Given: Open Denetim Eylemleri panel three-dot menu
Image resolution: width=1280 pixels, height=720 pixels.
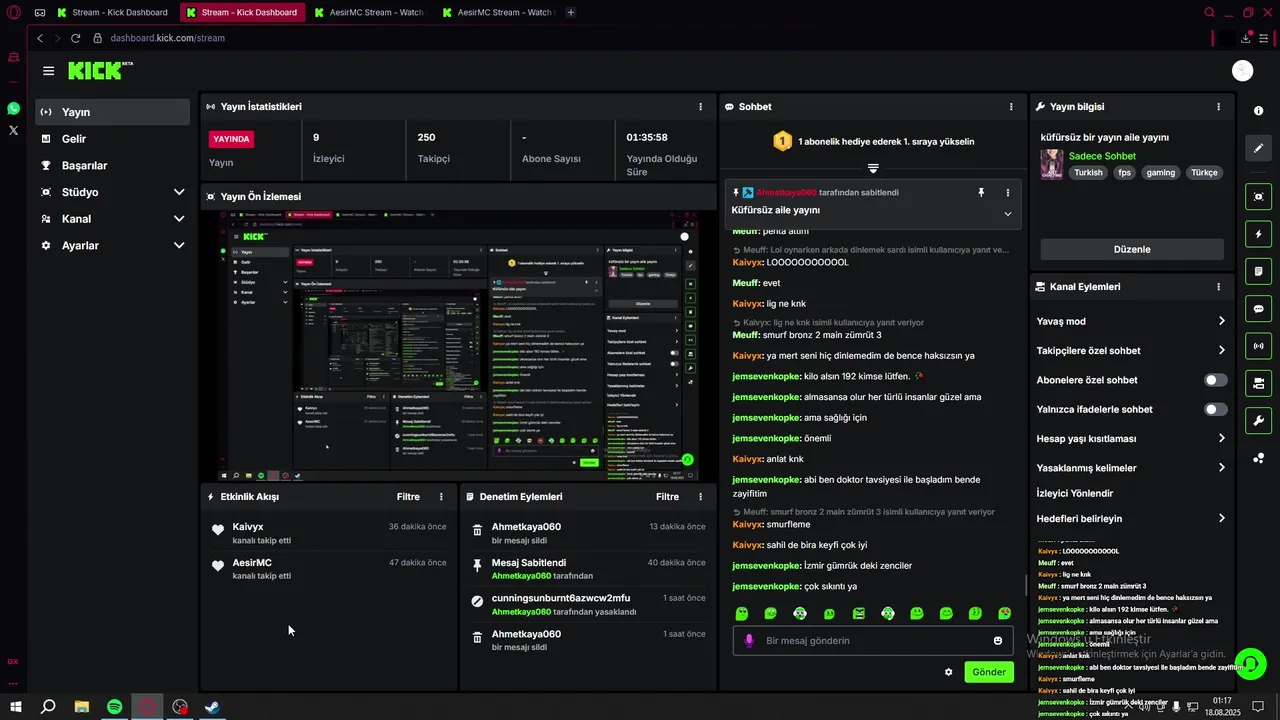Looking at the screenshot, I should pyautogui.click(x=700, y=496).
